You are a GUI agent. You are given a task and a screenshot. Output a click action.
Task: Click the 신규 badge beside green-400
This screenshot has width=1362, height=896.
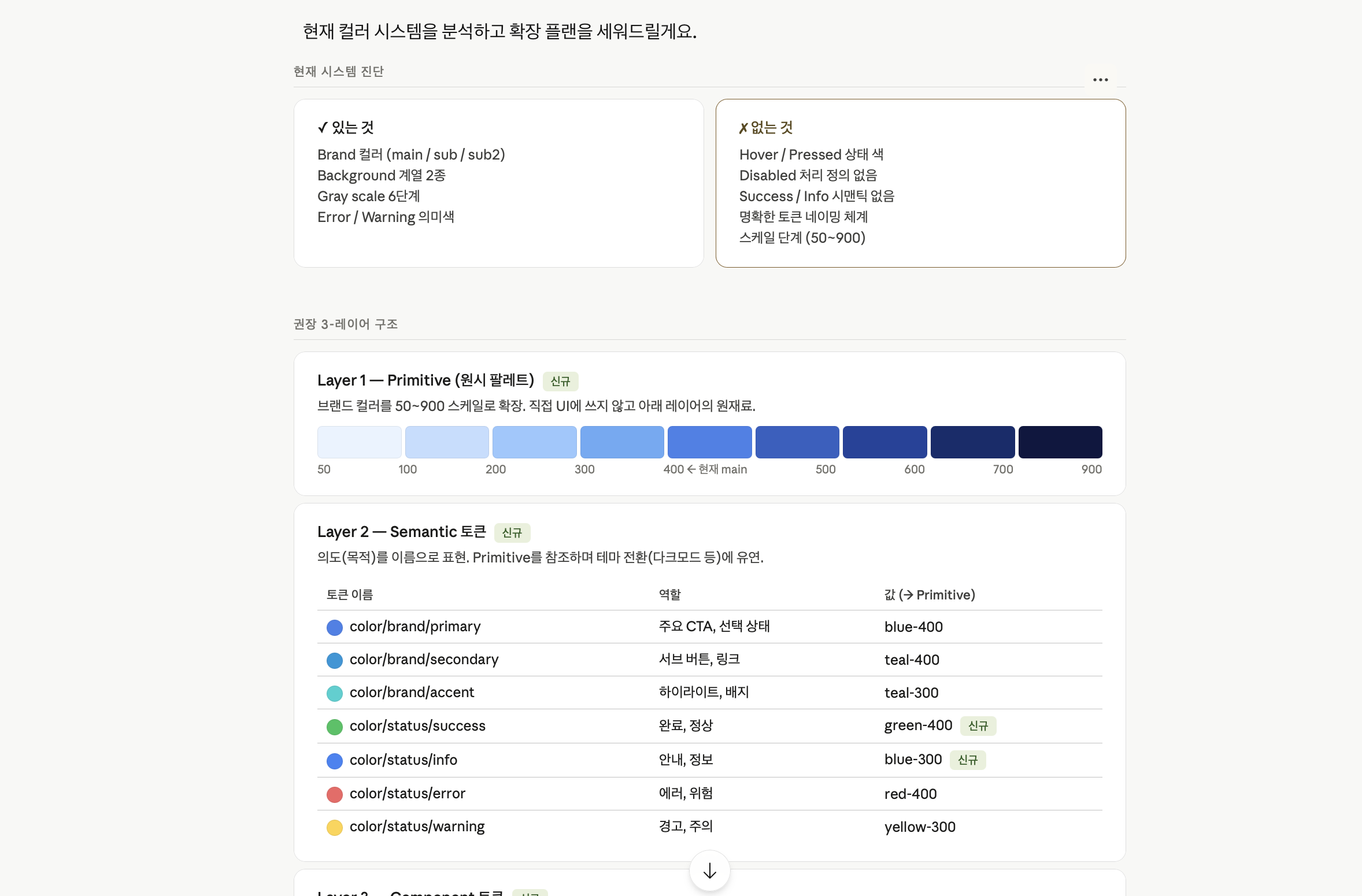(x=978, y=726)
